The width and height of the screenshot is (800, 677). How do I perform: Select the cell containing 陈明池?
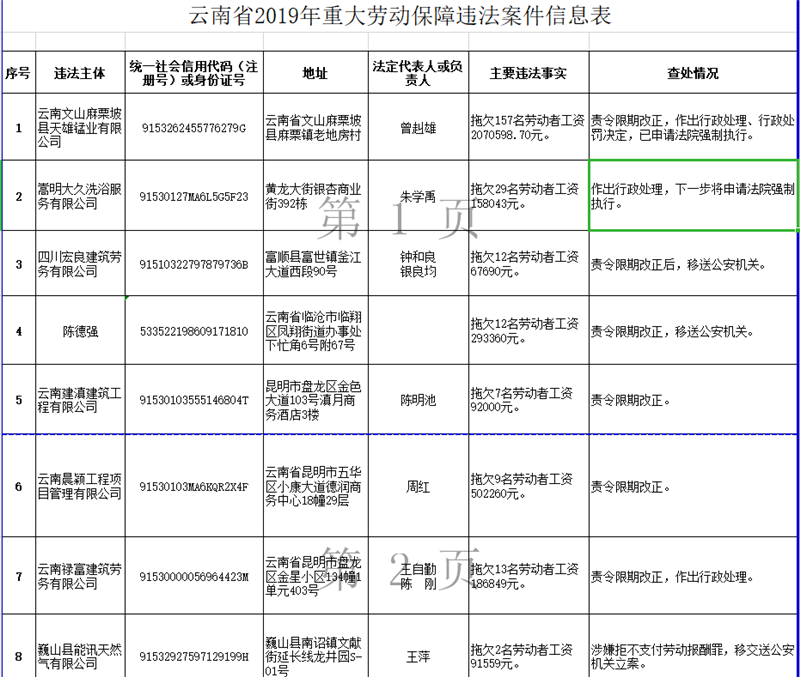click(418, 400)
